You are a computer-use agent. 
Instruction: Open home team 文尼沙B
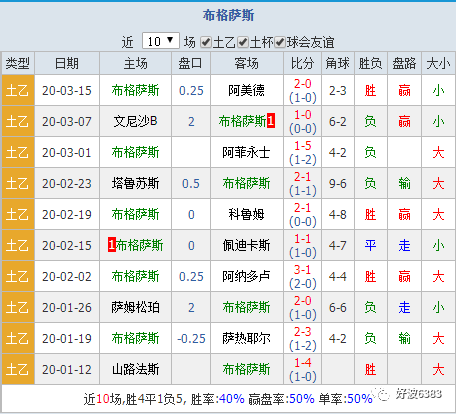[135, 121]
